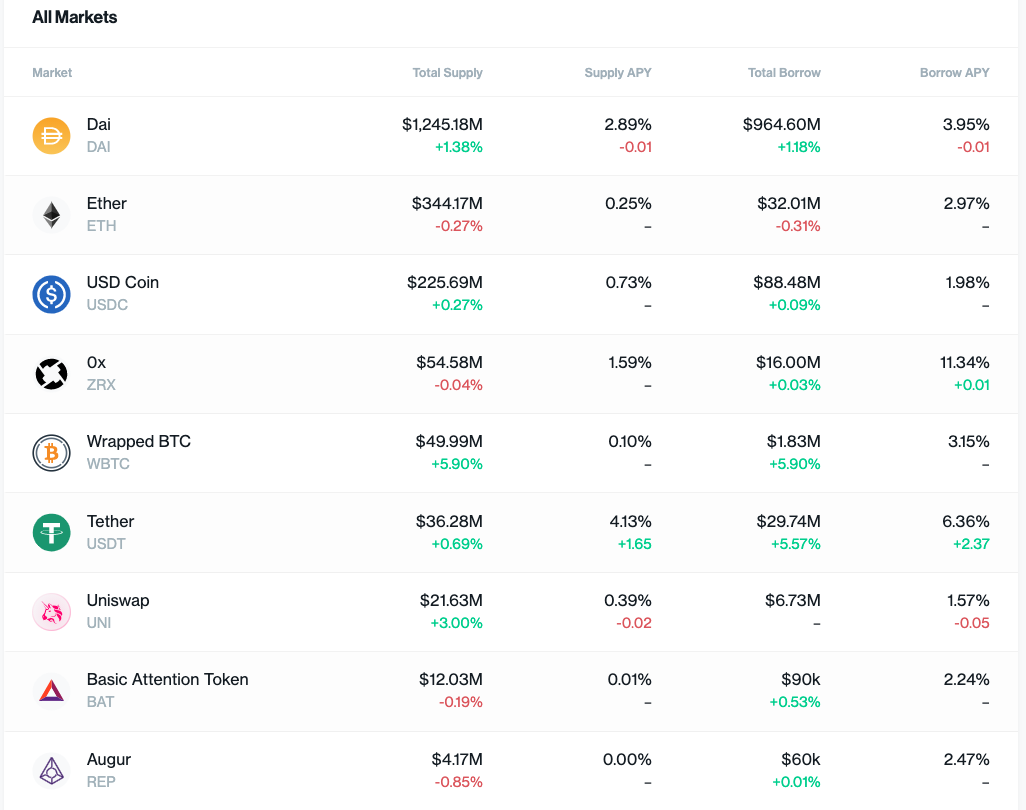This screenshot has width=1026, height=810.
Task: Click Basic Attention Token borrow APY 2.24%
Action: 966,680
